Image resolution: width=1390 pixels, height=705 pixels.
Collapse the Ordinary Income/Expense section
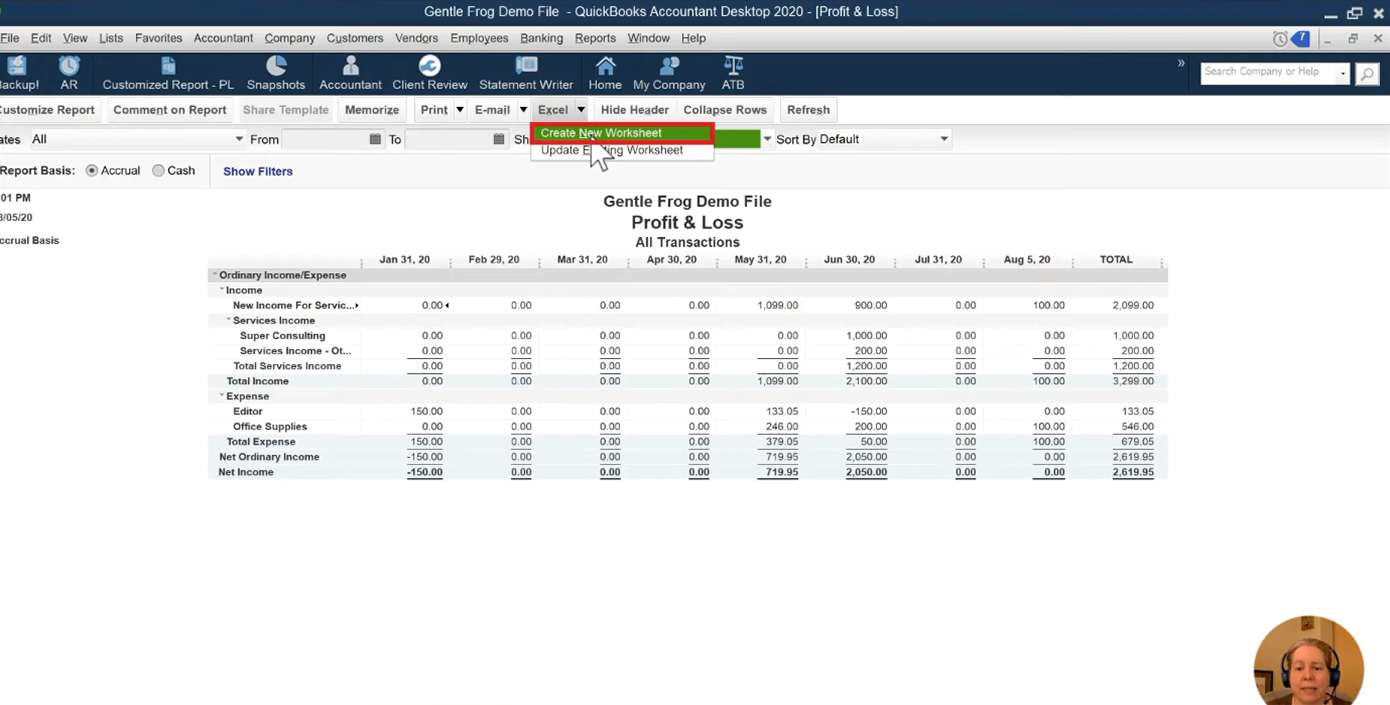214,275
